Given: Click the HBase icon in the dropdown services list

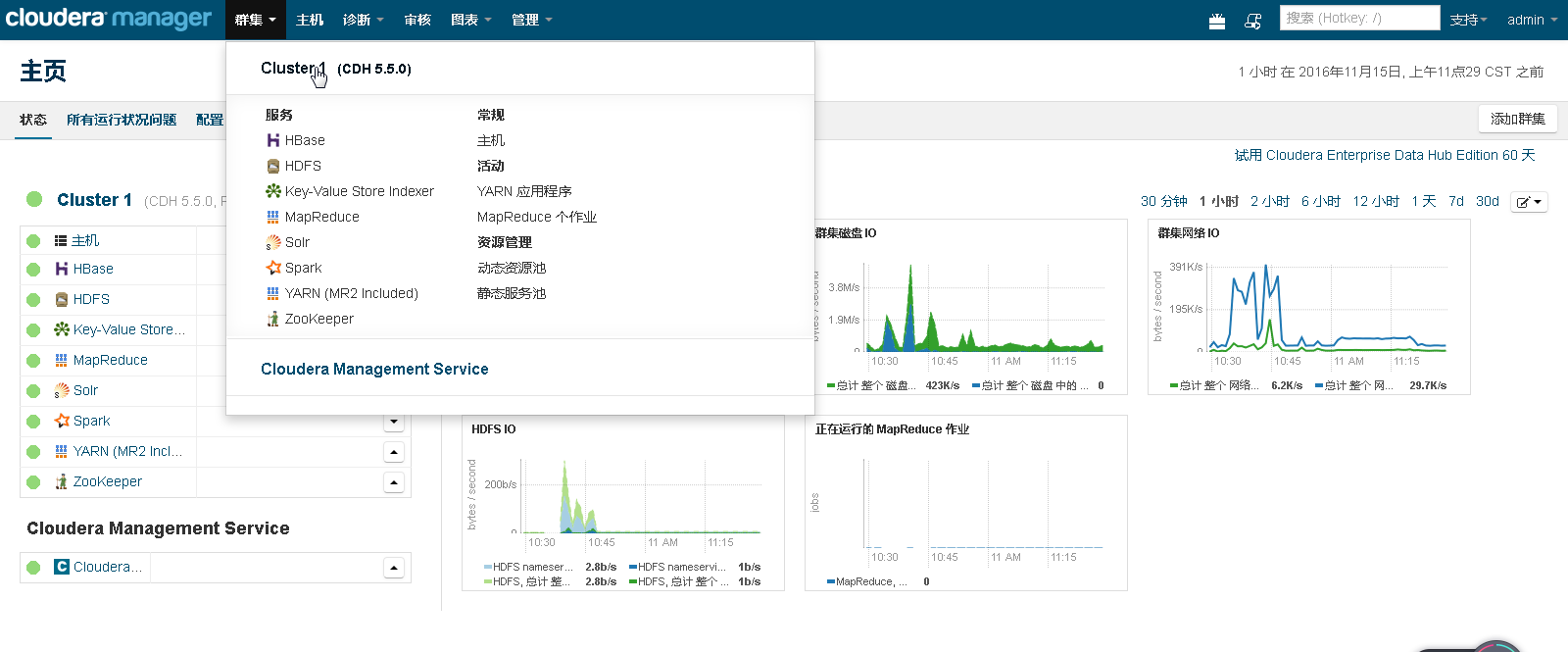Looking at the screenshot, I should pyautogui.click(x=273, y=140).
